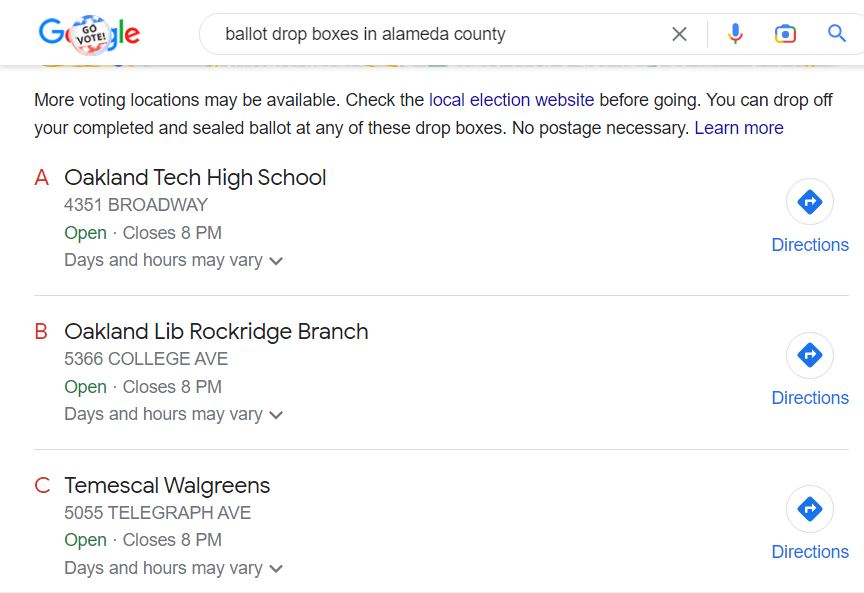This screenshot has width=864, height=593.
Task: Click directions arrow icon for Temescal Walgreens
Action: click(809, 509)
